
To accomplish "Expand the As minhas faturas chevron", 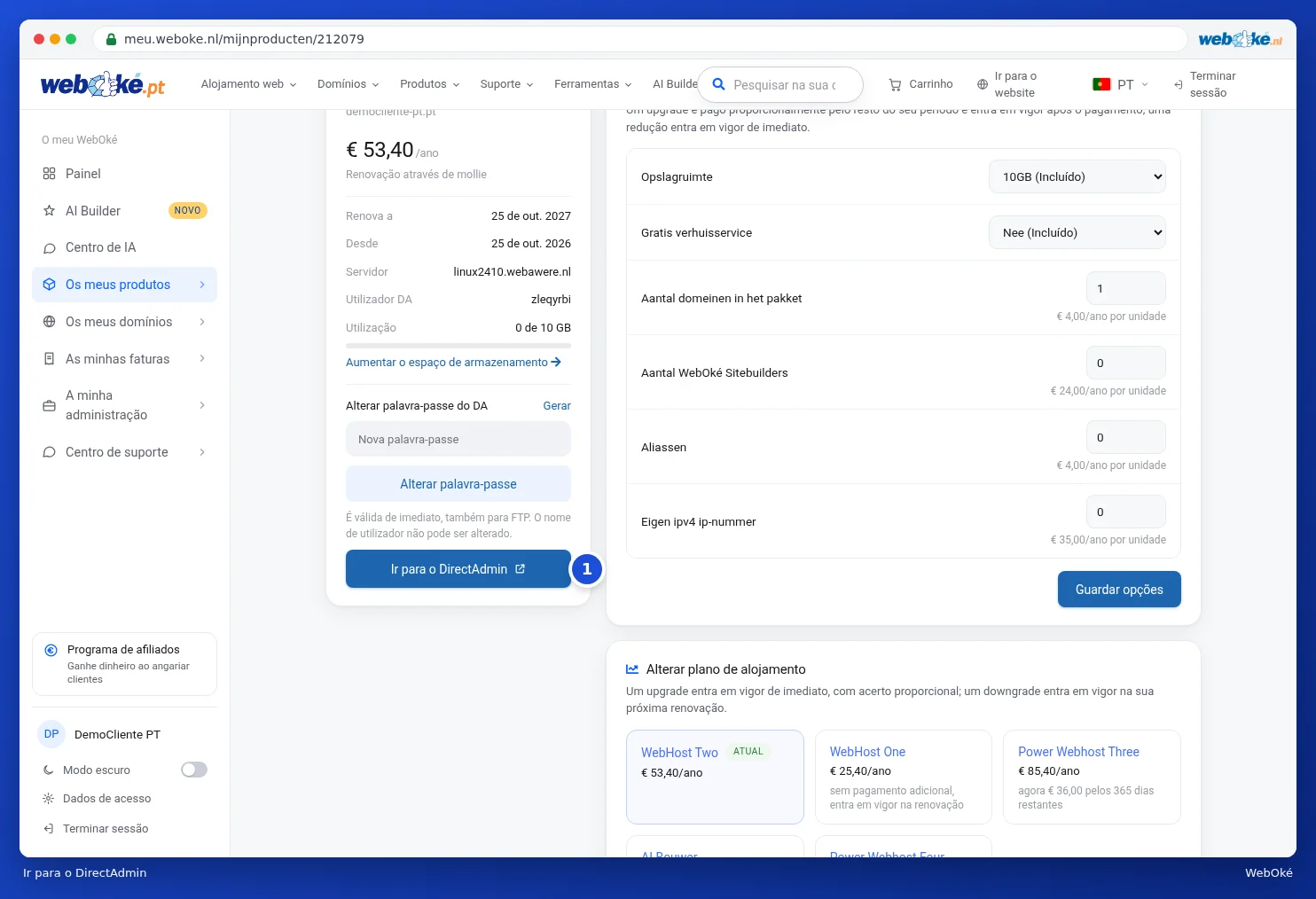I will 202,359.
